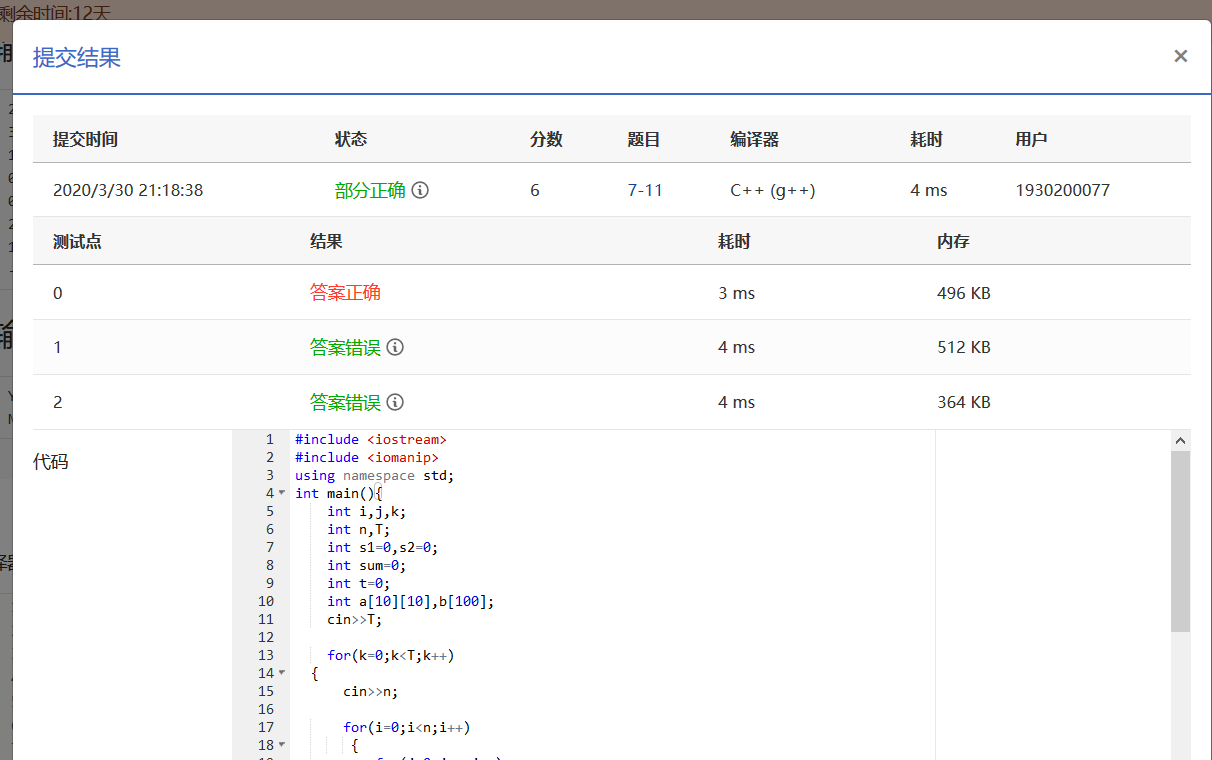The image size is (1212, 760).
Task: Click the 测试点 column header
Action: [x=77, y=241]
